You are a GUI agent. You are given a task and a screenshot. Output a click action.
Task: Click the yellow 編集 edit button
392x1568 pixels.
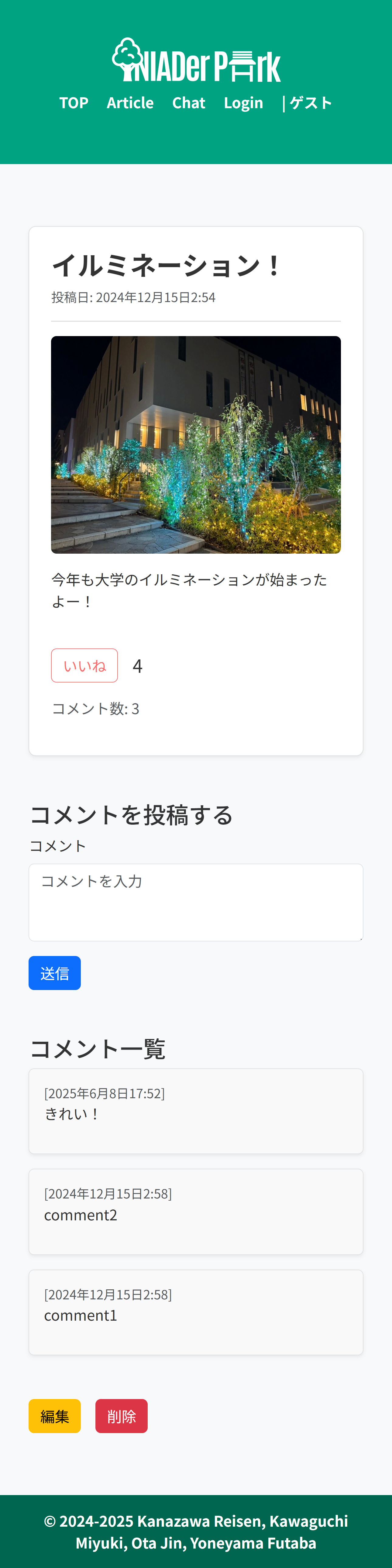(55, 1416)
